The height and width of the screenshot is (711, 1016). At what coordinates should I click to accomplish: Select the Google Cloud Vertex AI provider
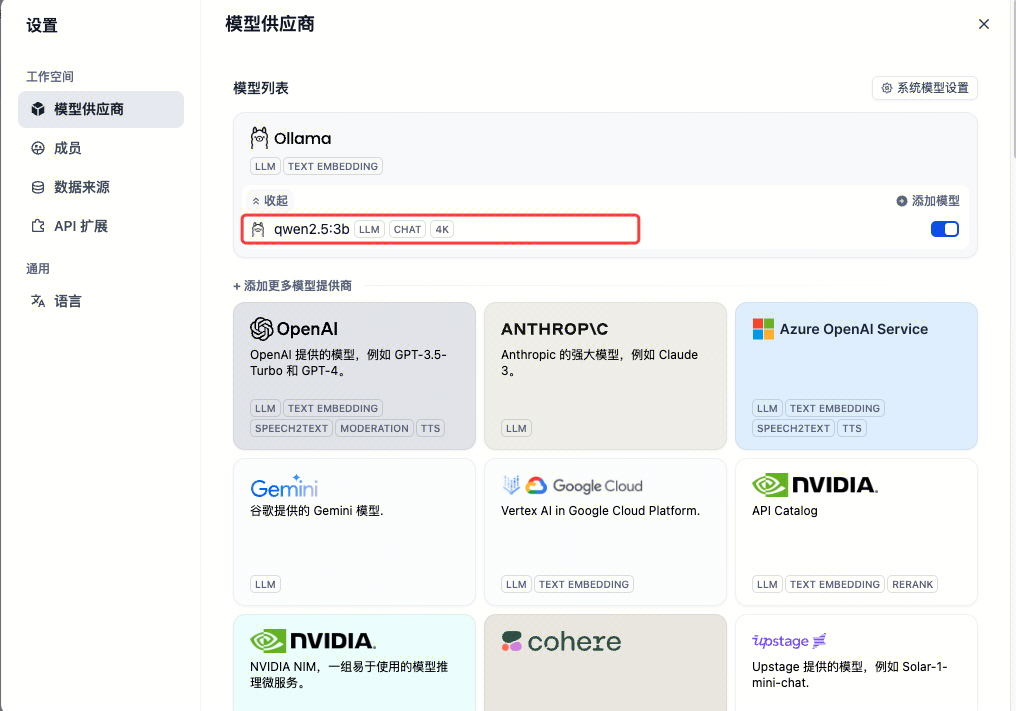coord(605,532)
